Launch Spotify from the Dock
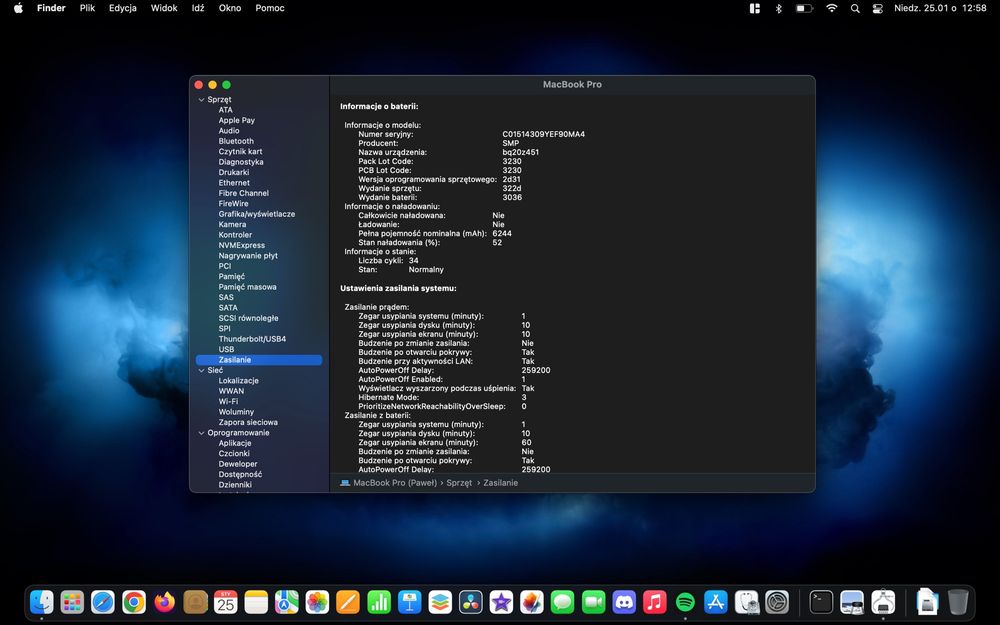Screen dimensions: 1000x625 click(x=685, y=601)
